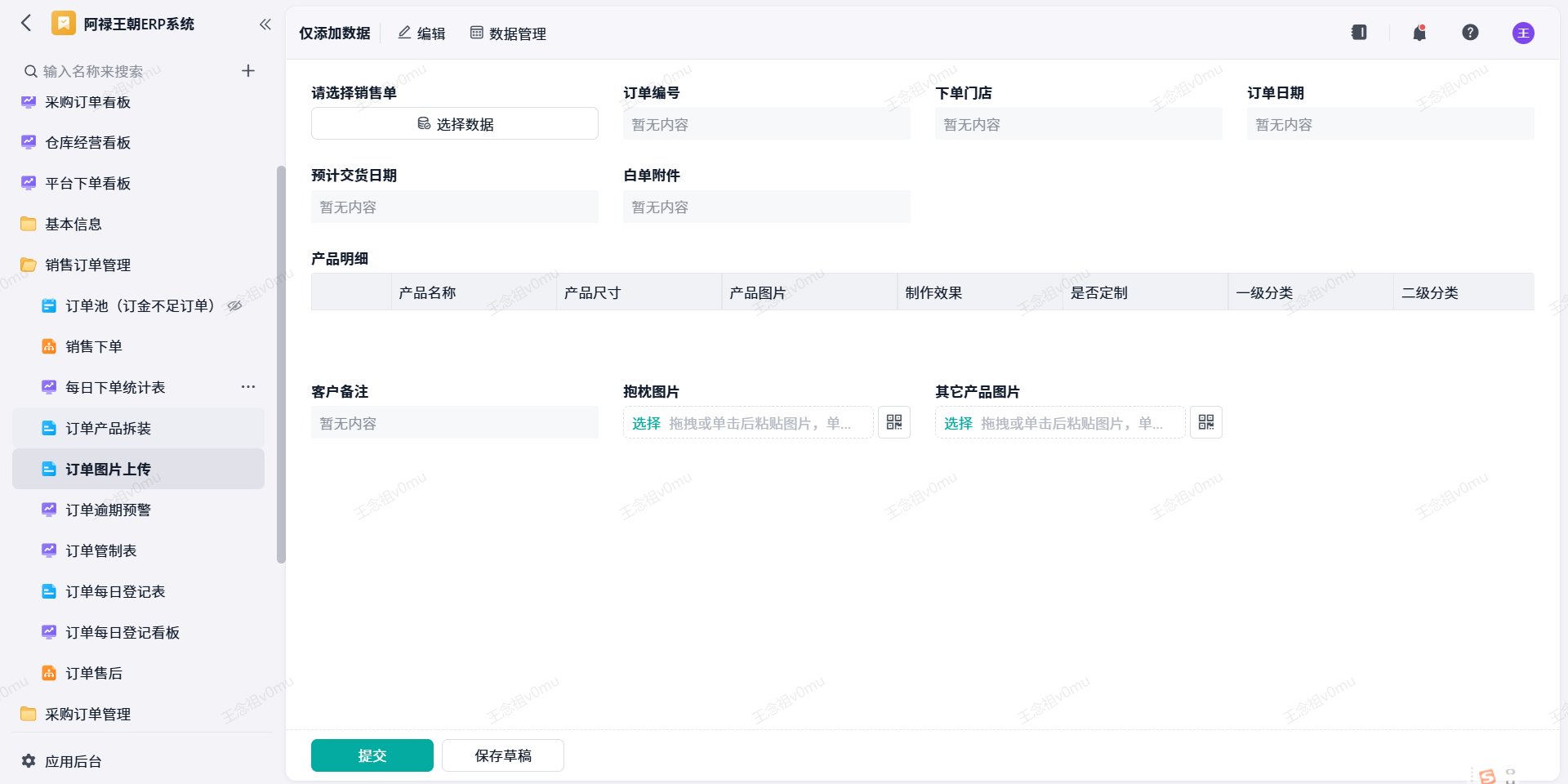This screenshot has height=784, width=1568.
Task: Open the 订单产品拆装 sidebar label
Action: 108,429
